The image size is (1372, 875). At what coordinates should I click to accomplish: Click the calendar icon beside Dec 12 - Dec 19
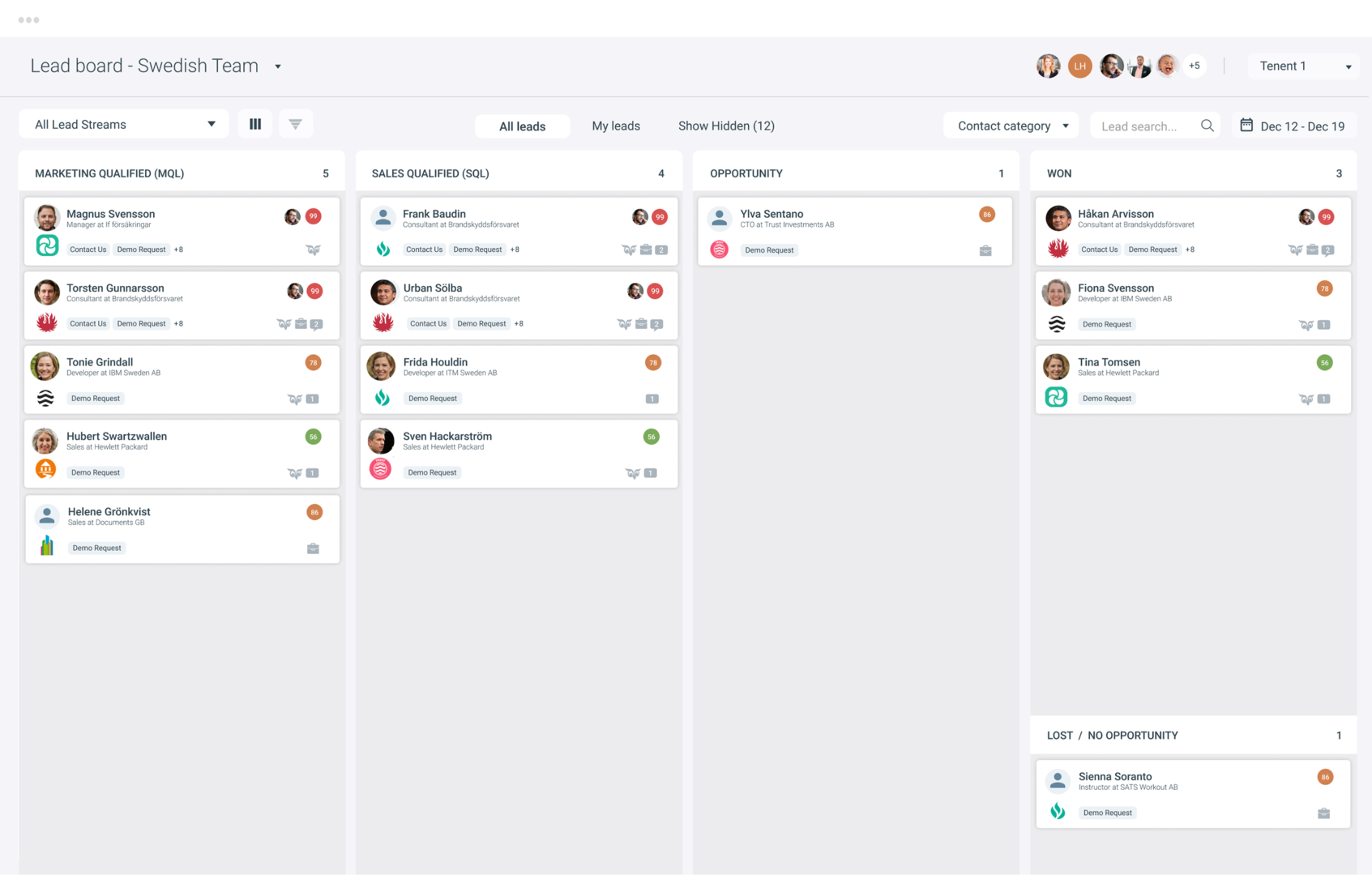[x=1246, y=125]
